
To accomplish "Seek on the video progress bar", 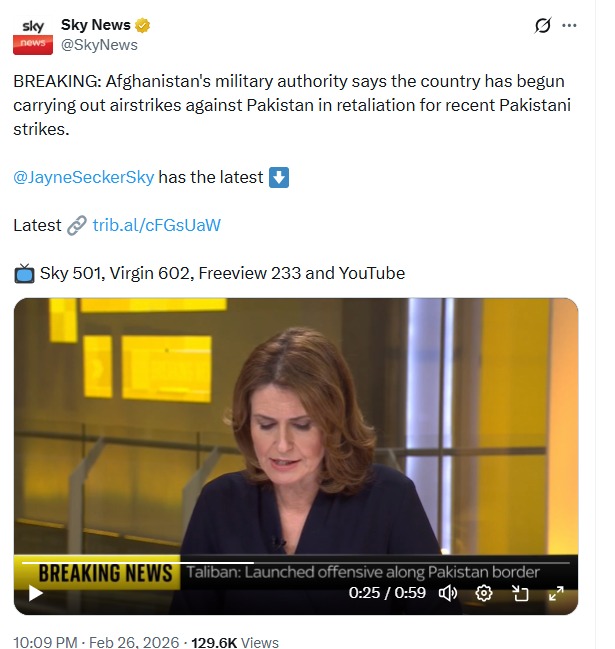I will pyautogui.click(x=295, y=563).
